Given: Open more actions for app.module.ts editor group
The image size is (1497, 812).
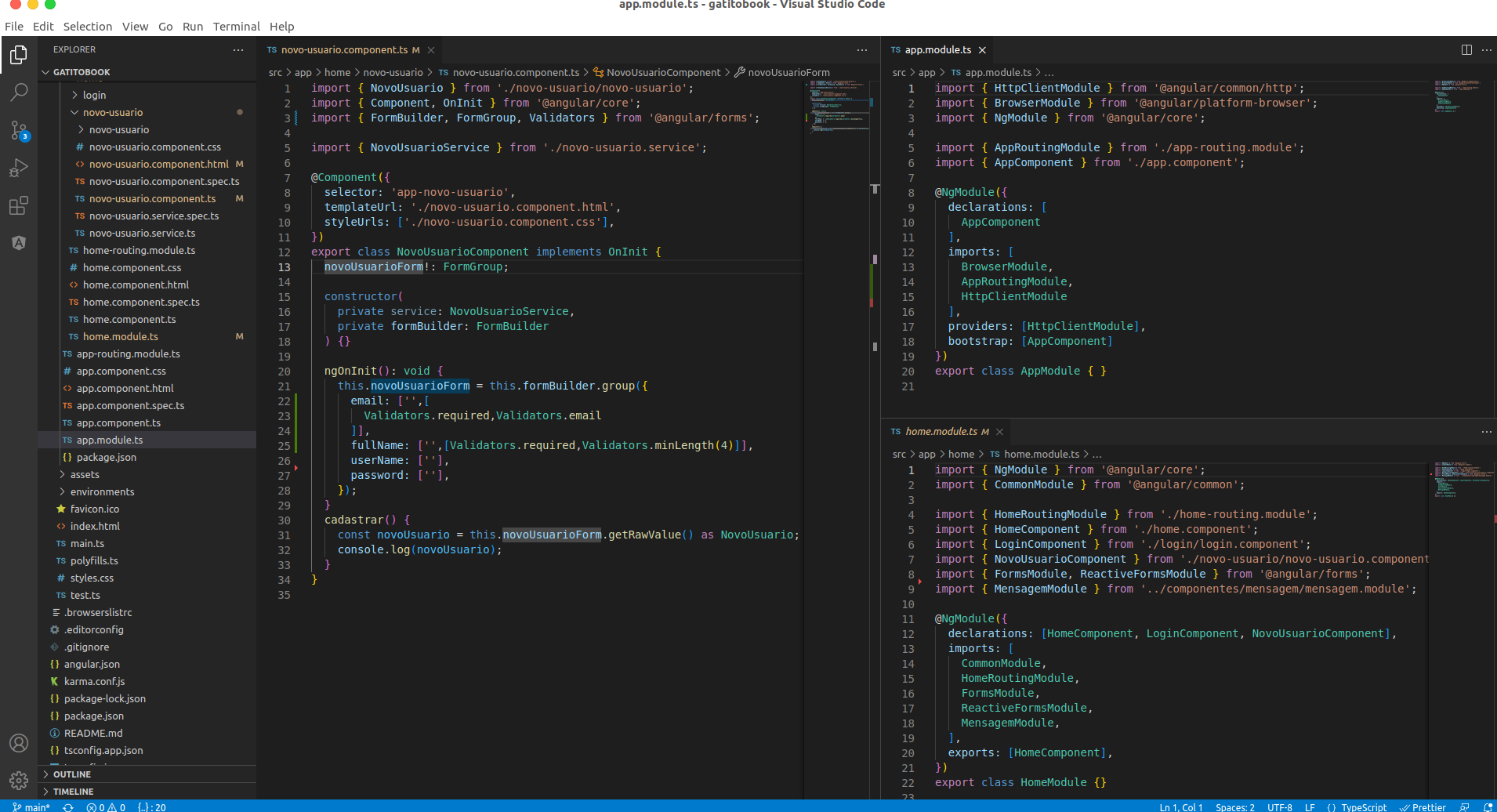Looking at the screenshot, I should click(x=1487, y=50).
